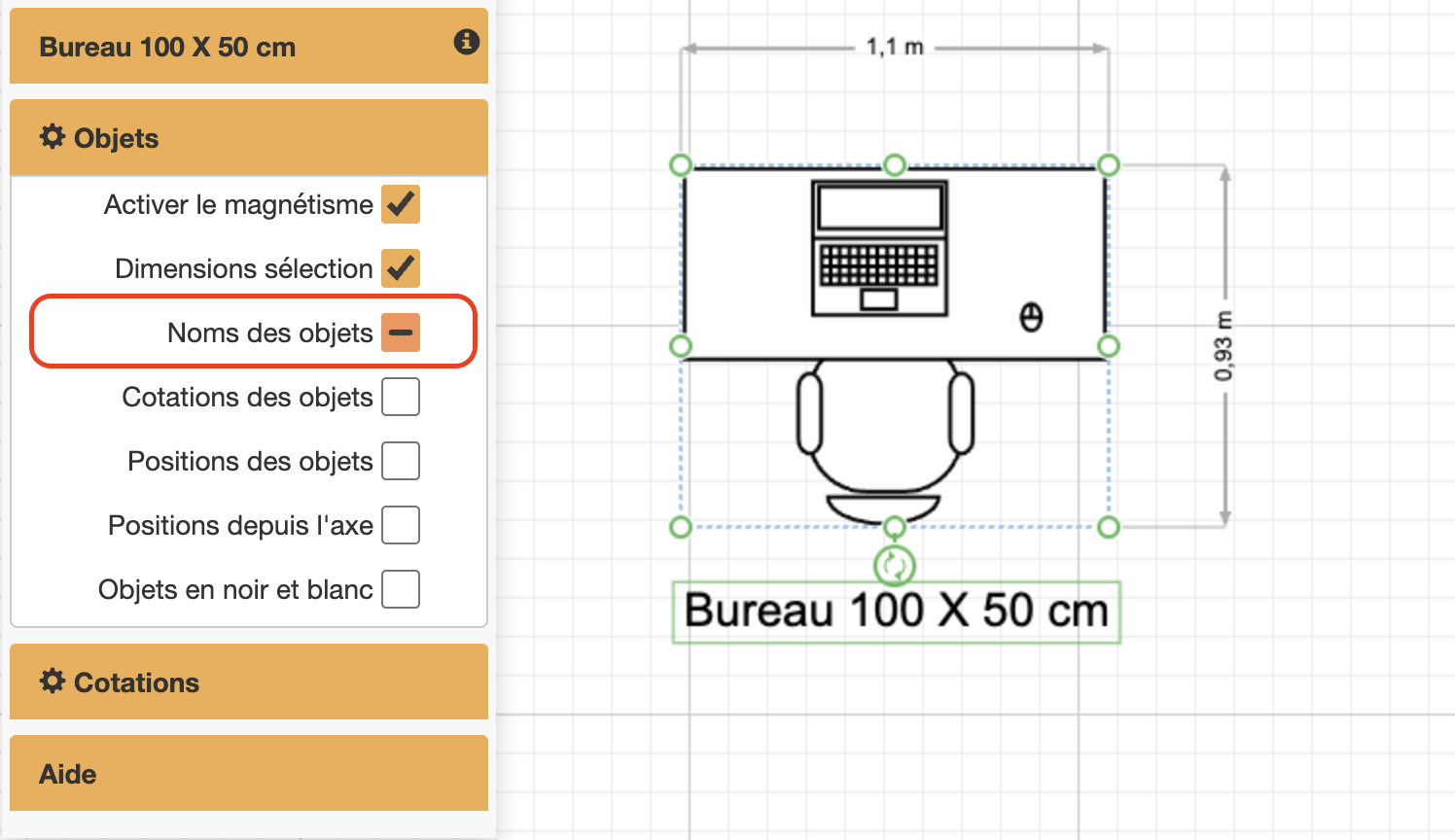Click the top-left green resize handle
This screenshot has height=840, width=1455.
pyautogui.click(x=681, y=165)
